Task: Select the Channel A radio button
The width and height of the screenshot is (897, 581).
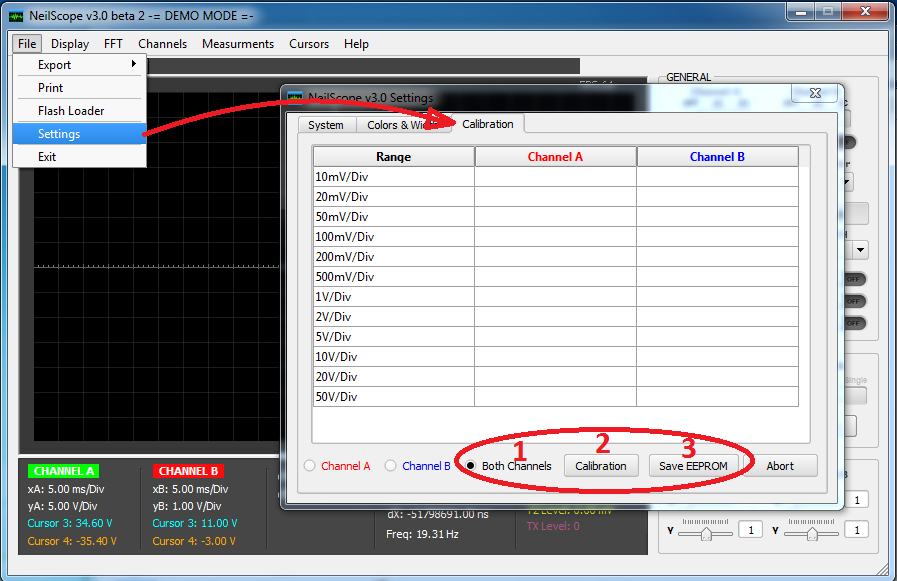Action: click(x=309, y=466)
